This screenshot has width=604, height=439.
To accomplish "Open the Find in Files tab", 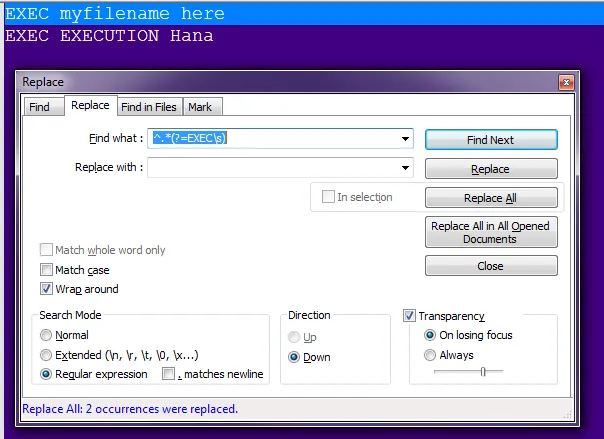I will pyautogui.click(x=149, y=107).
